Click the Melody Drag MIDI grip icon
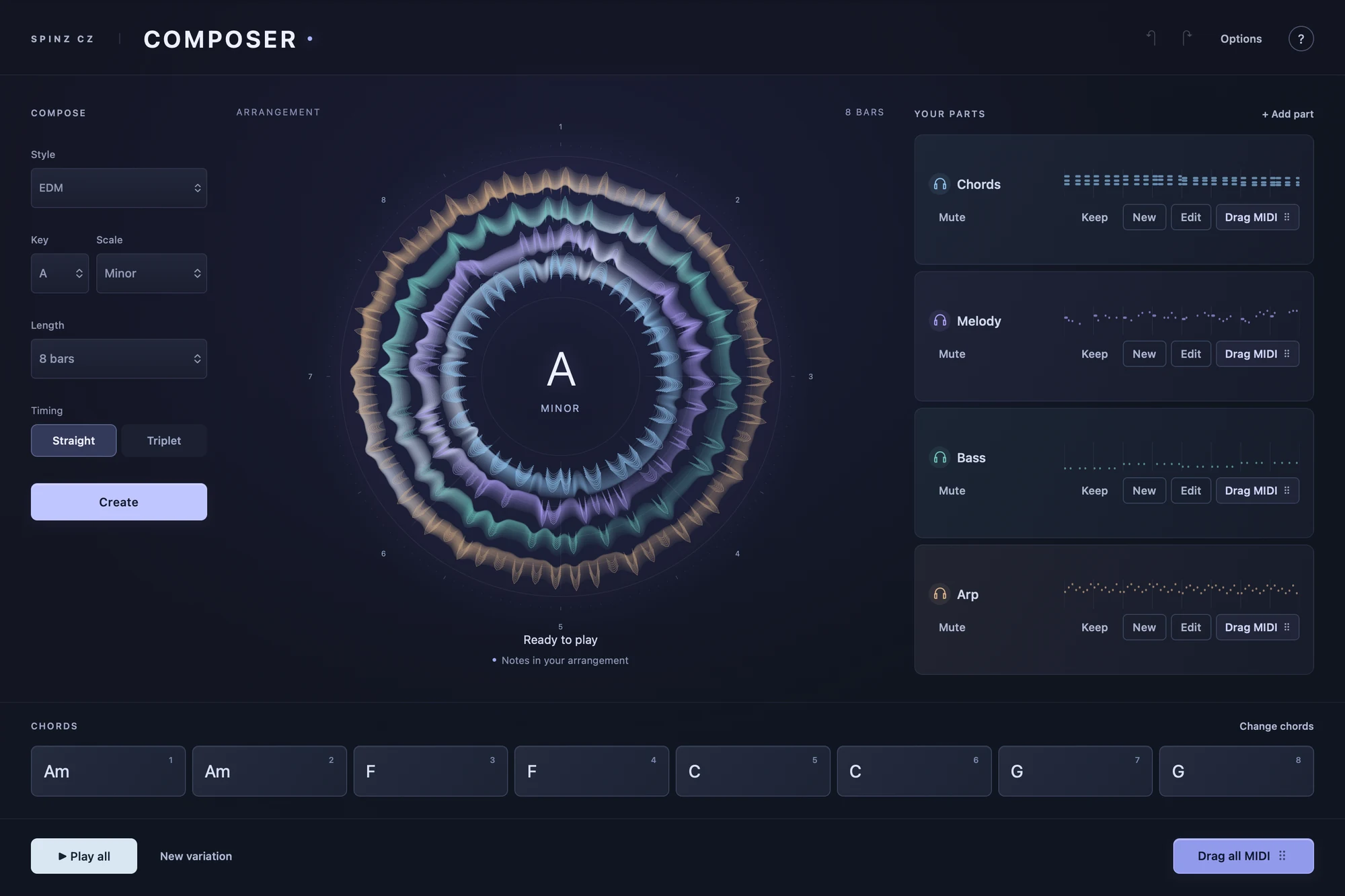The image size is (1345, 896). click(x=1286, y=354)
